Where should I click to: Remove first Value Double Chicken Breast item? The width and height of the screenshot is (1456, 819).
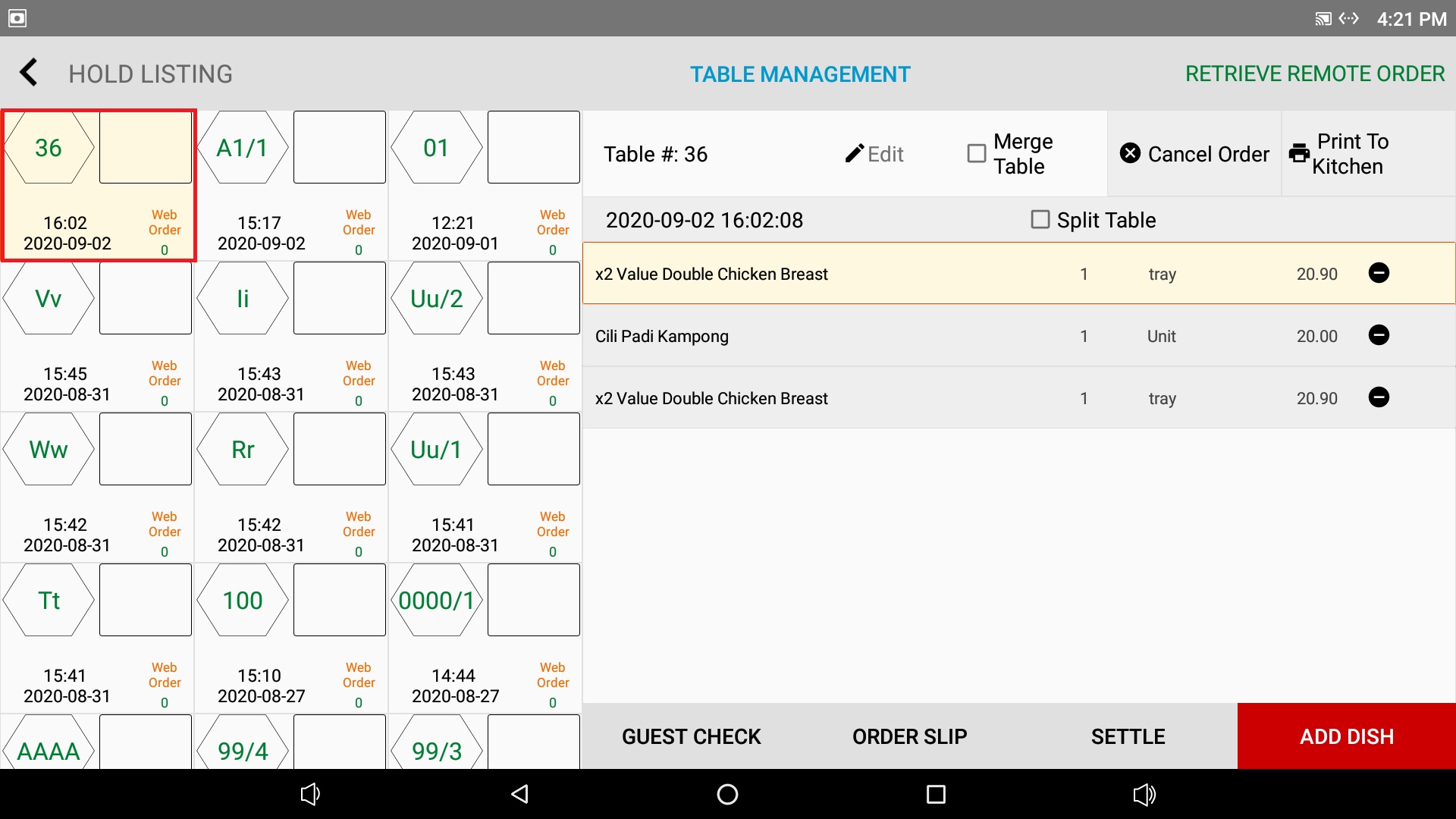click(x=1379, y=273)
